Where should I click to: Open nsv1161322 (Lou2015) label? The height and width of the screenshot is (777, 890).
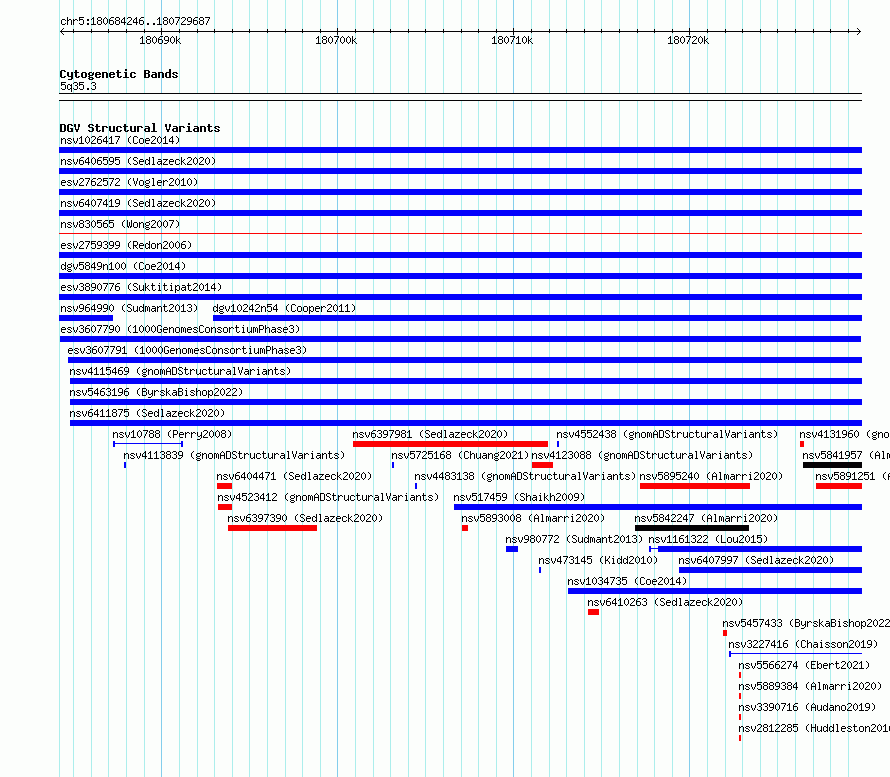click(x=708, y=539)
